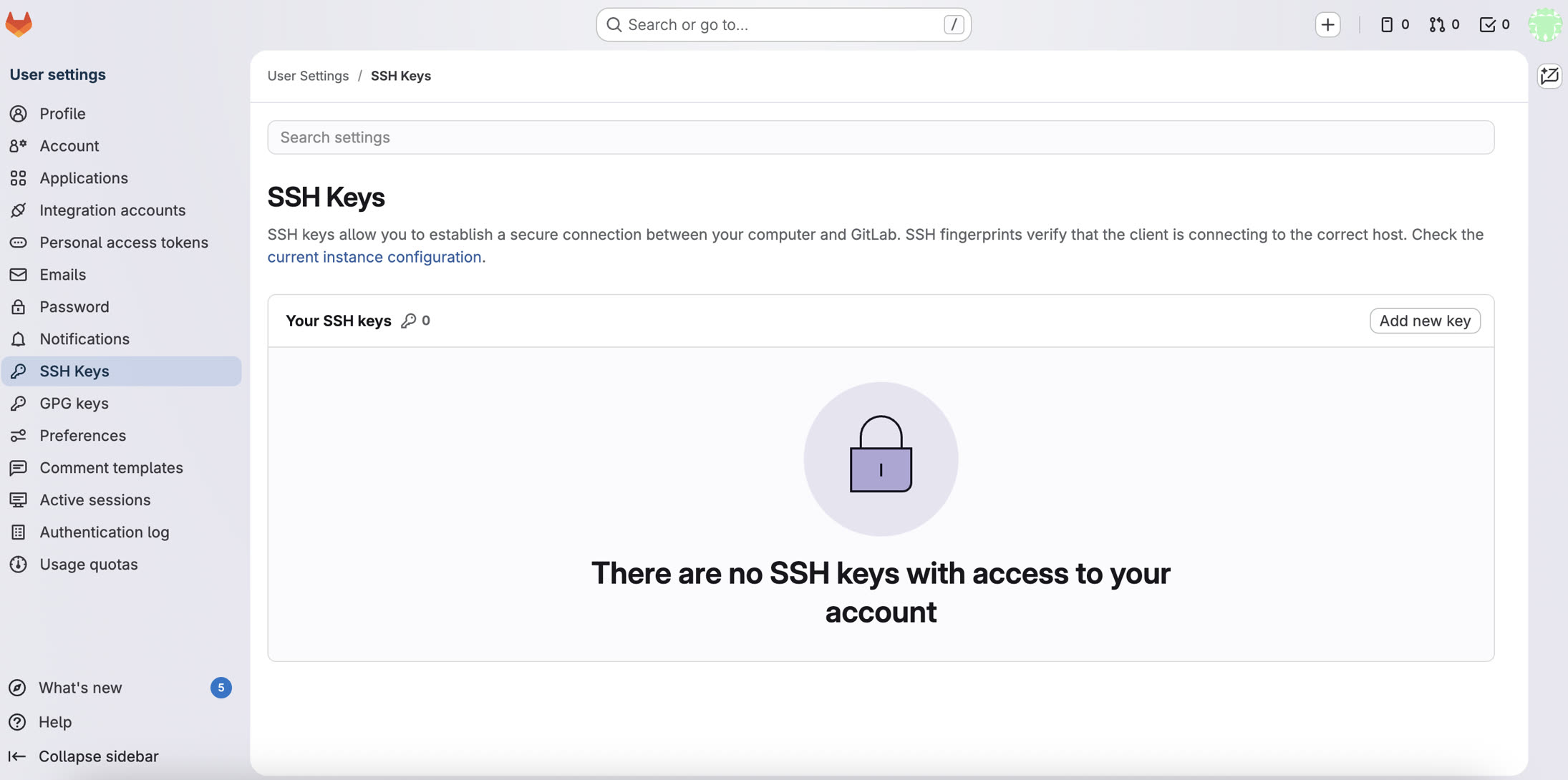Screen dimensions: 1568x780
Task: Collapse the sidebar
Action: click(83, 756)
